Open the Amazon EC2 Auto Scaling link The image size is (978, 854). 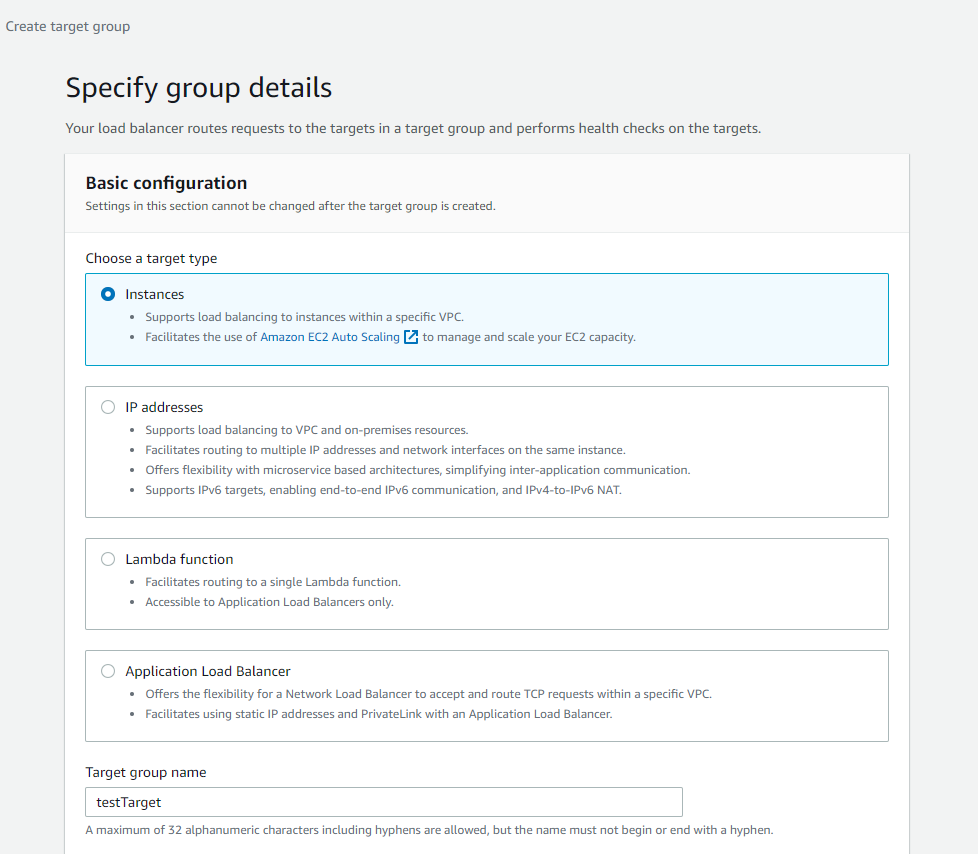330,337
